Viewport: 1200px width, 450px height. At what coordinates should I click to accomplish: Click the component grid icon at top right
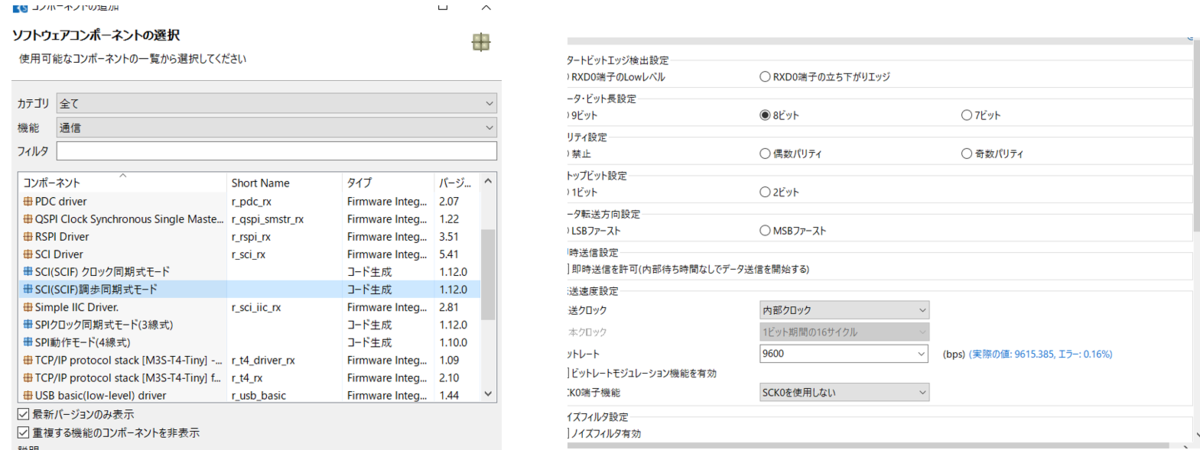tap(481, 42)
